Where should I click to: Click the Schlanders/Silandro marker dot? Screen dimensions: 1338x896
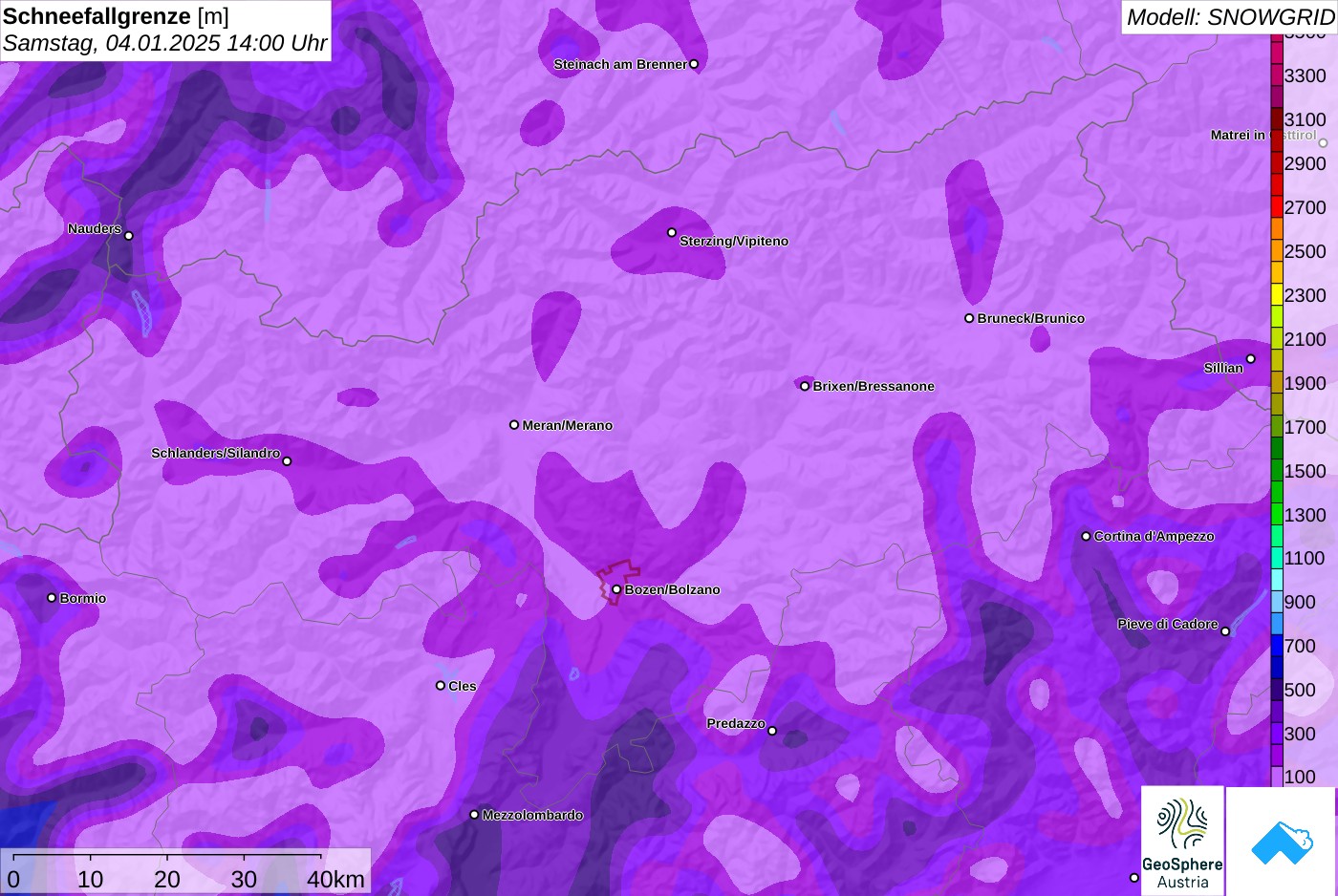click(287, 461)
